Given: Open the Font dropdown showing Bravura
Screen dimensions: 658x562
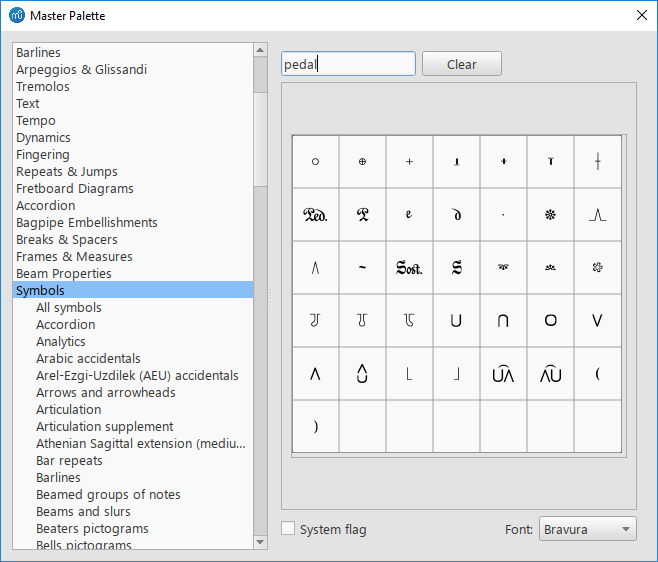Looking at the screenshot, I should pos(587,529).
